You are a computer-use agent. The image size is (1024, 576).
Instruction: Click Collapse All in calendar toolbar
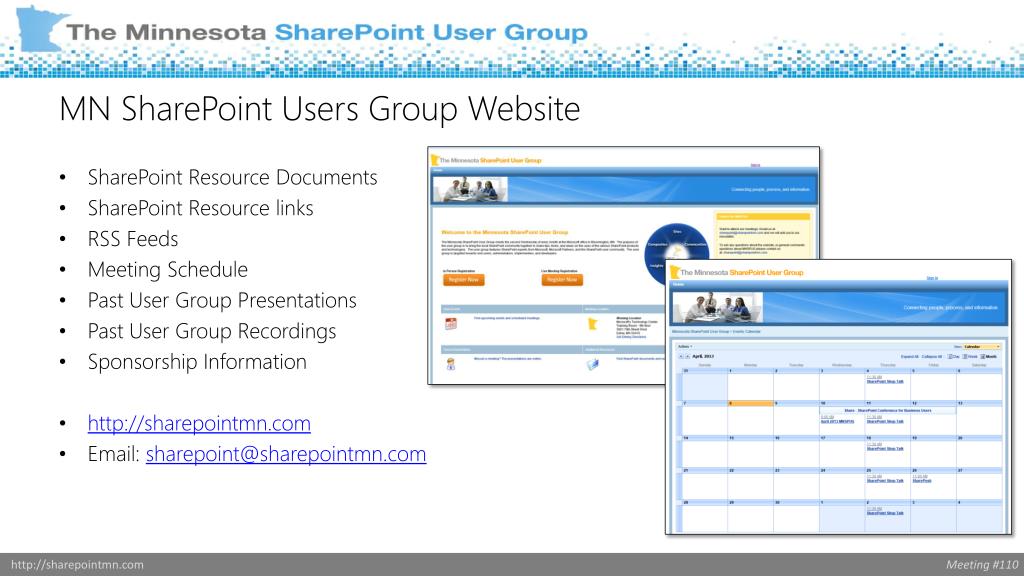tap(931, 357)
